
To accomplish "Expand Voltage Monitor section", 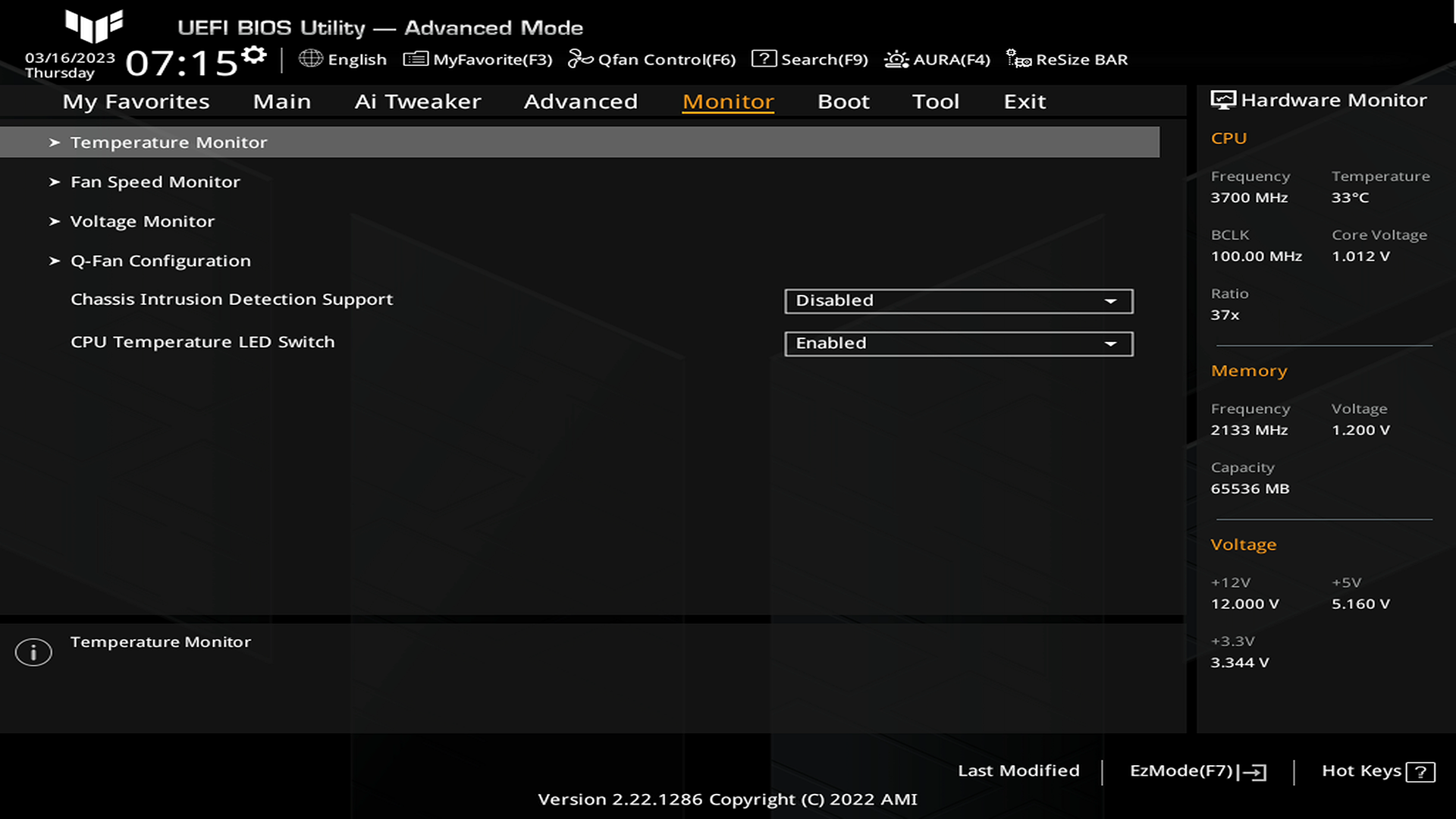I will [140, 221].
